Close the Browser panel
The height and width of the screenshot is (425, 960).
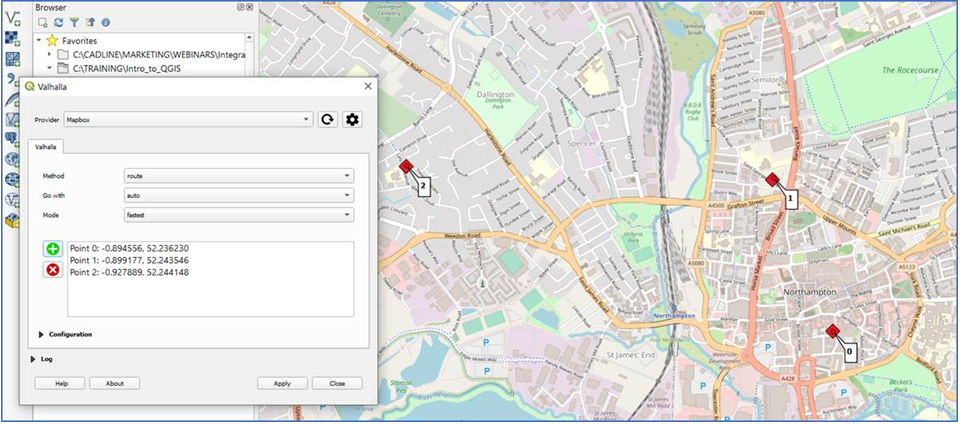click(x=250, y=7)
